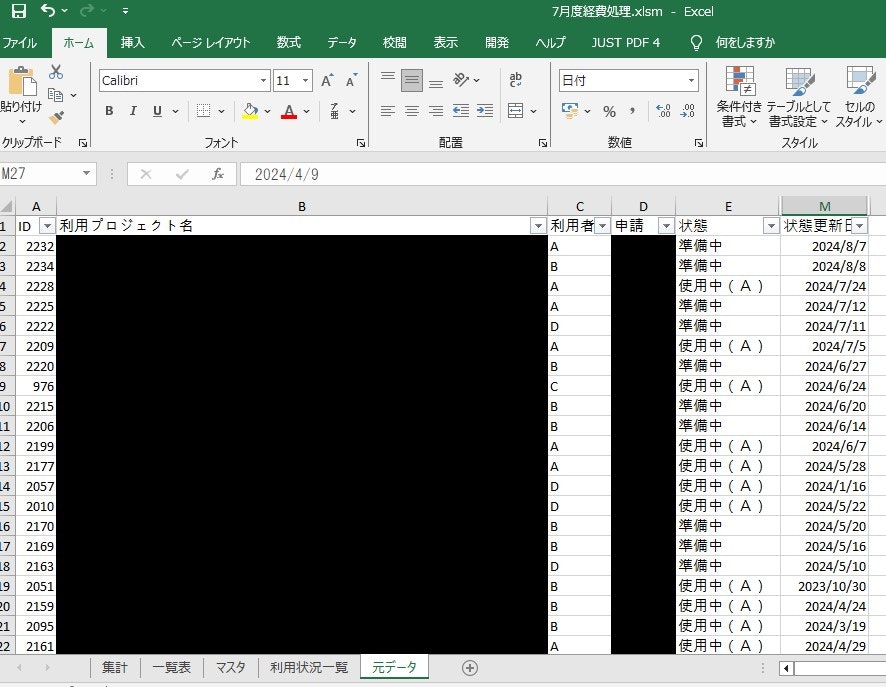This screenshot has height=687, width=886.
Task: Click the Cut scissors icon
Action: click(55, 72)
